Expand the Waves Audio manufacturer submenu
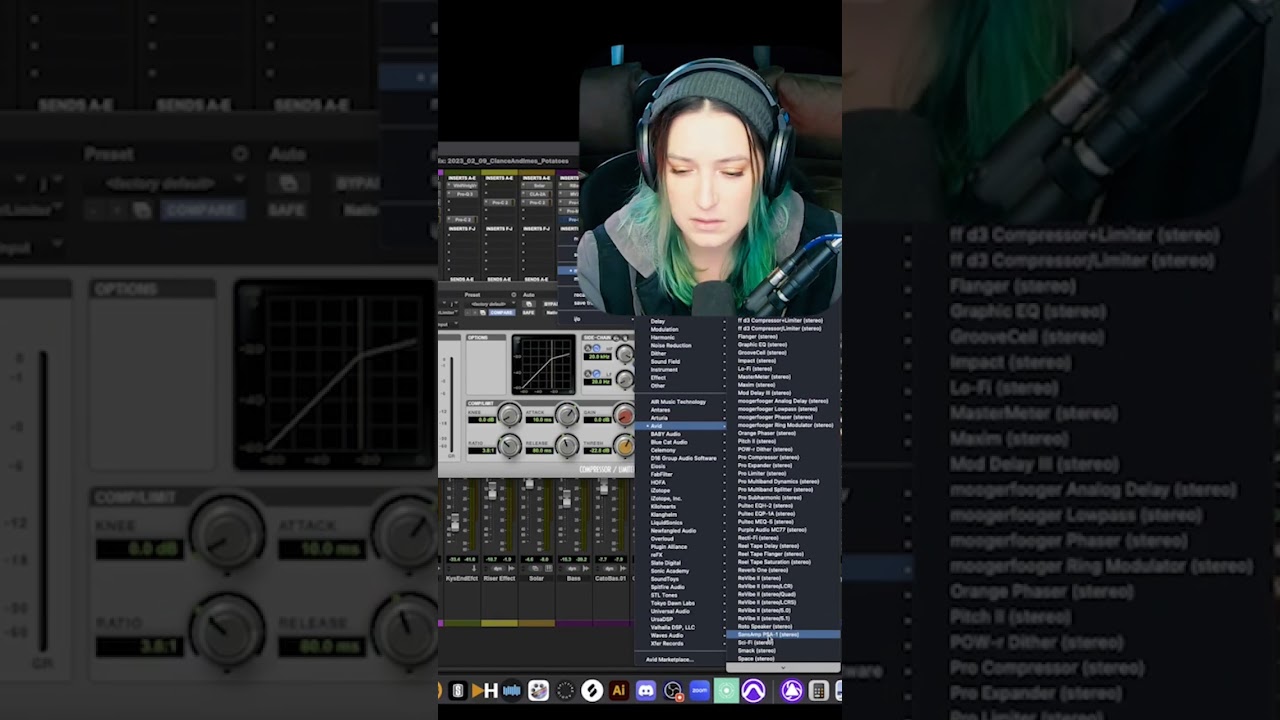The width and height of the screenshot is (1280, 720). [680, 635]
